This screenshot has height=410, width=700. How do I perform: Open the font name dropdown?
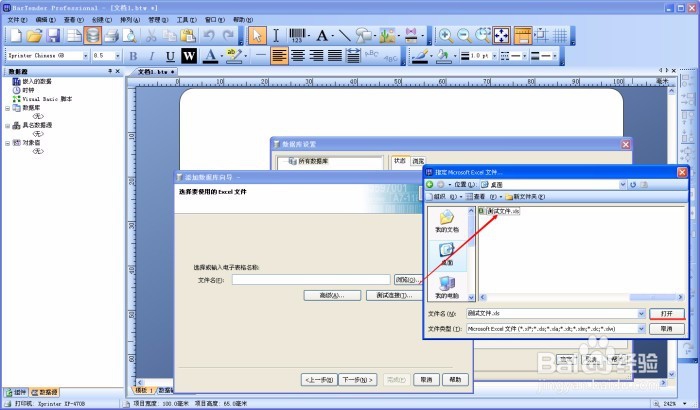click(x=85, y=56)
